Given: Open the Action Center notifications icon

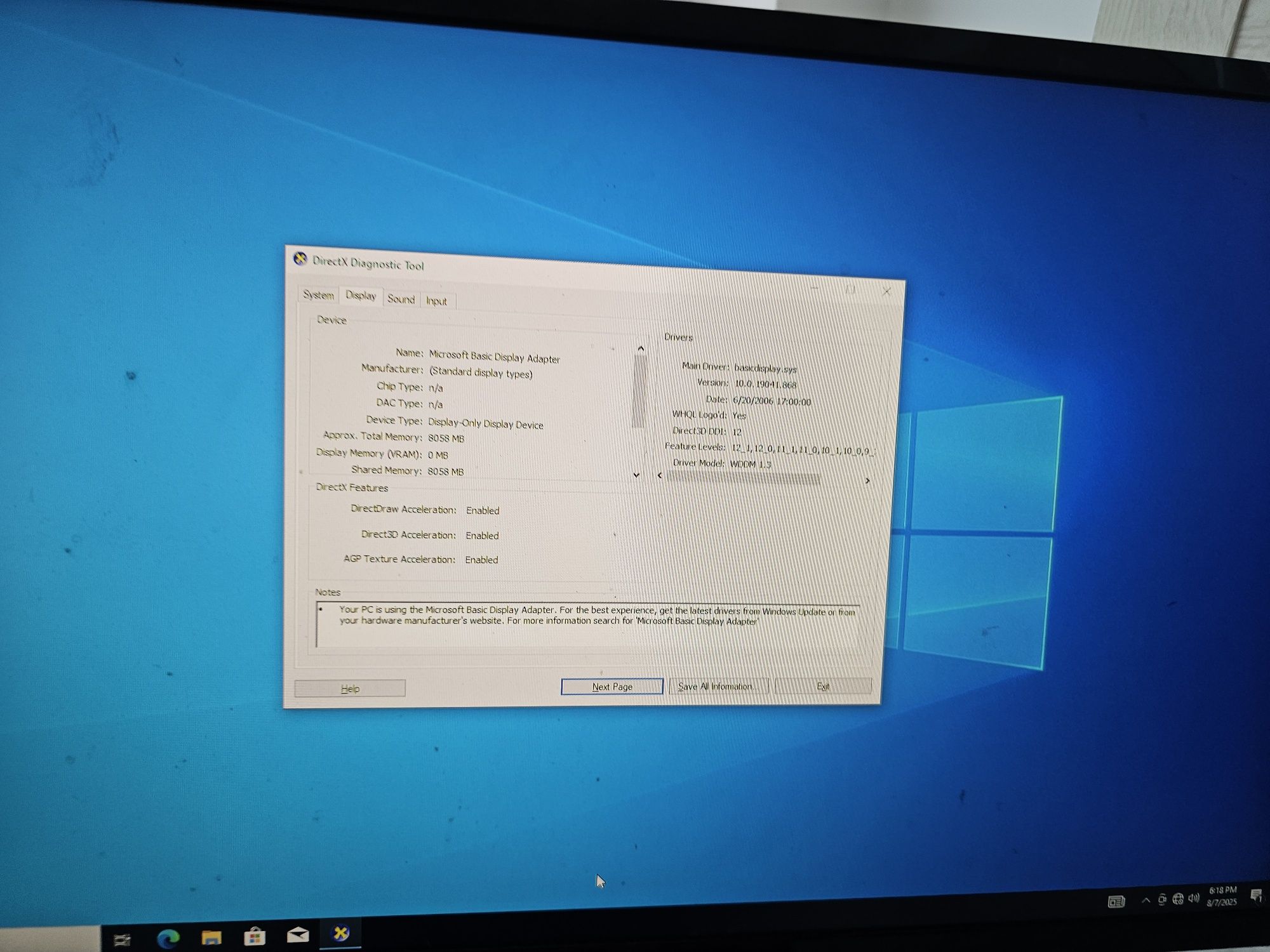Looking at the screenshot, I should tap(1255, 895).
